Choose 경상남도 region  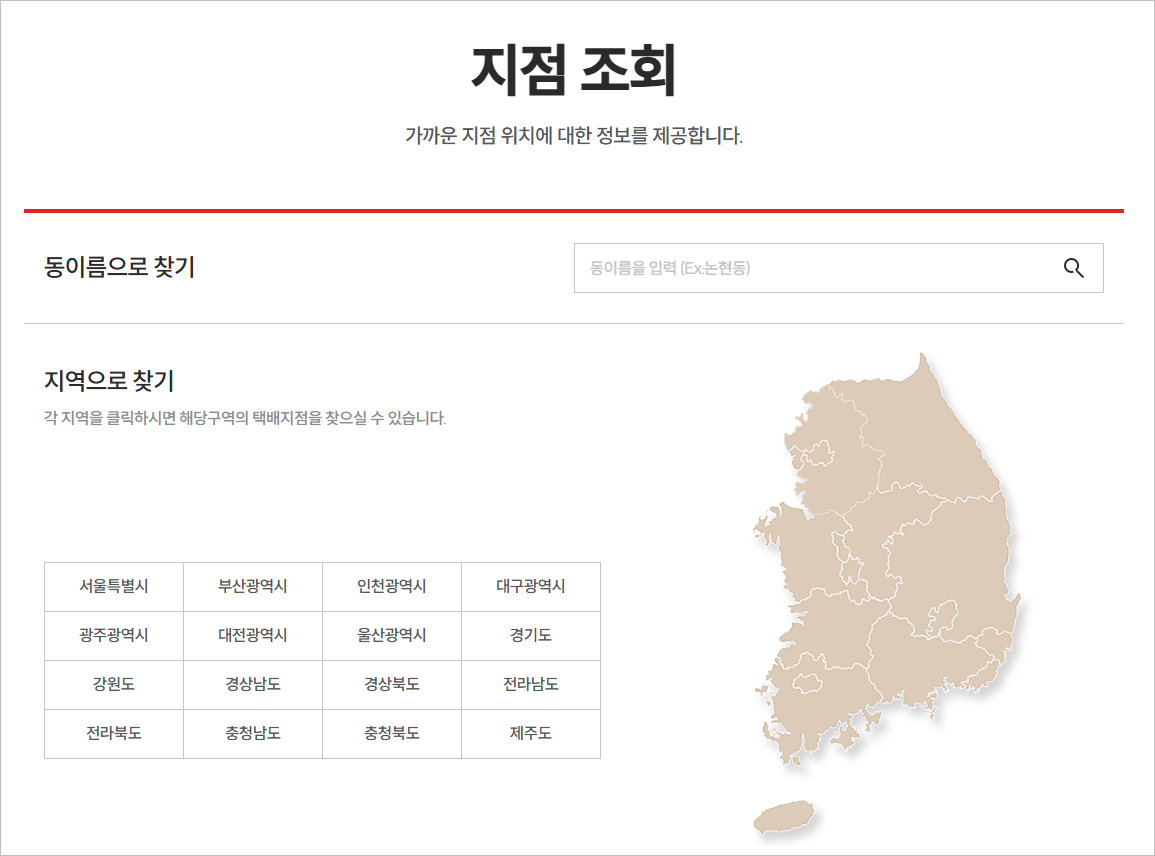click(x=252, y=685)
